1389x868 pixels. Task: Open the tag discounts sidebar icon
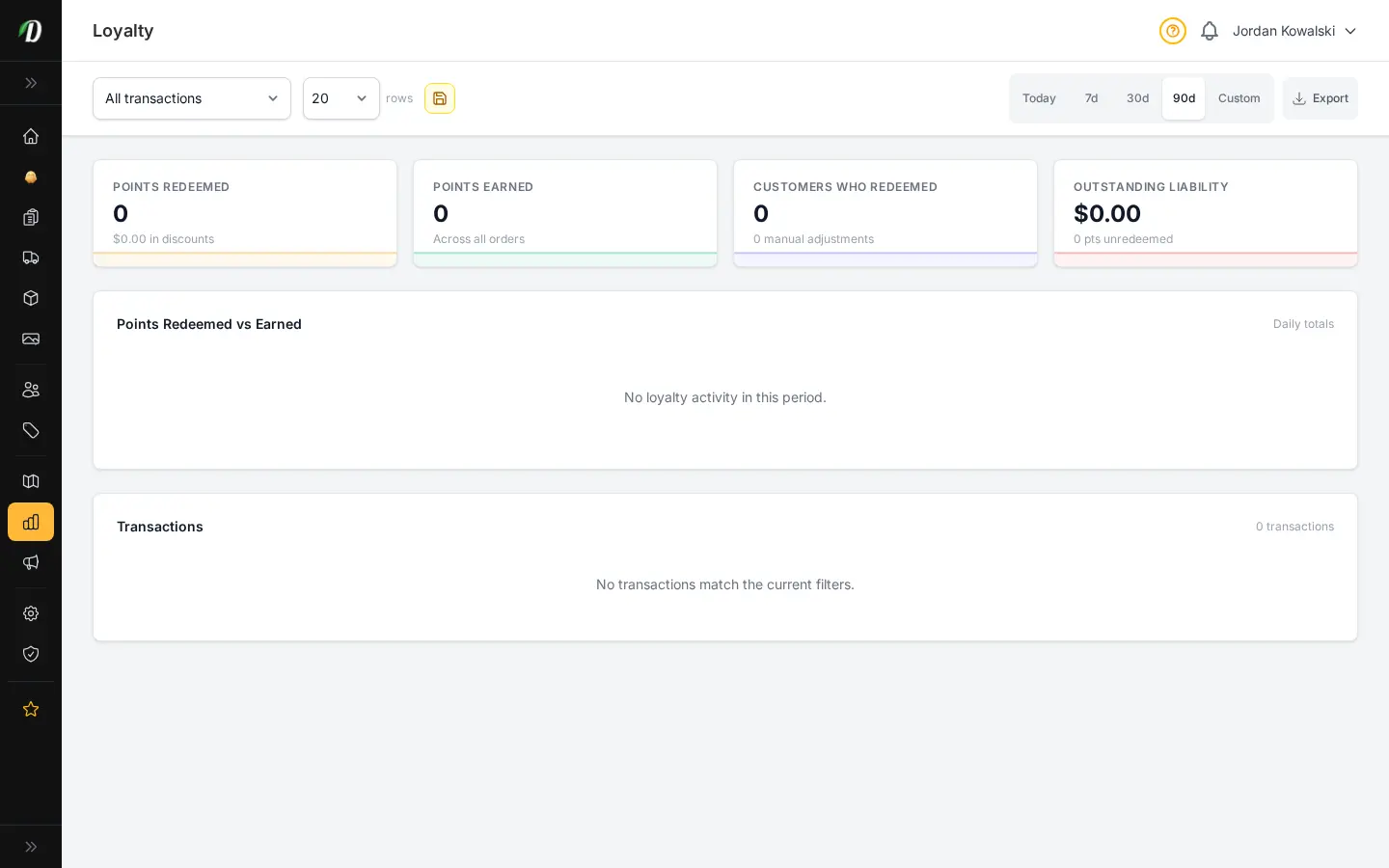pos(31,430)
